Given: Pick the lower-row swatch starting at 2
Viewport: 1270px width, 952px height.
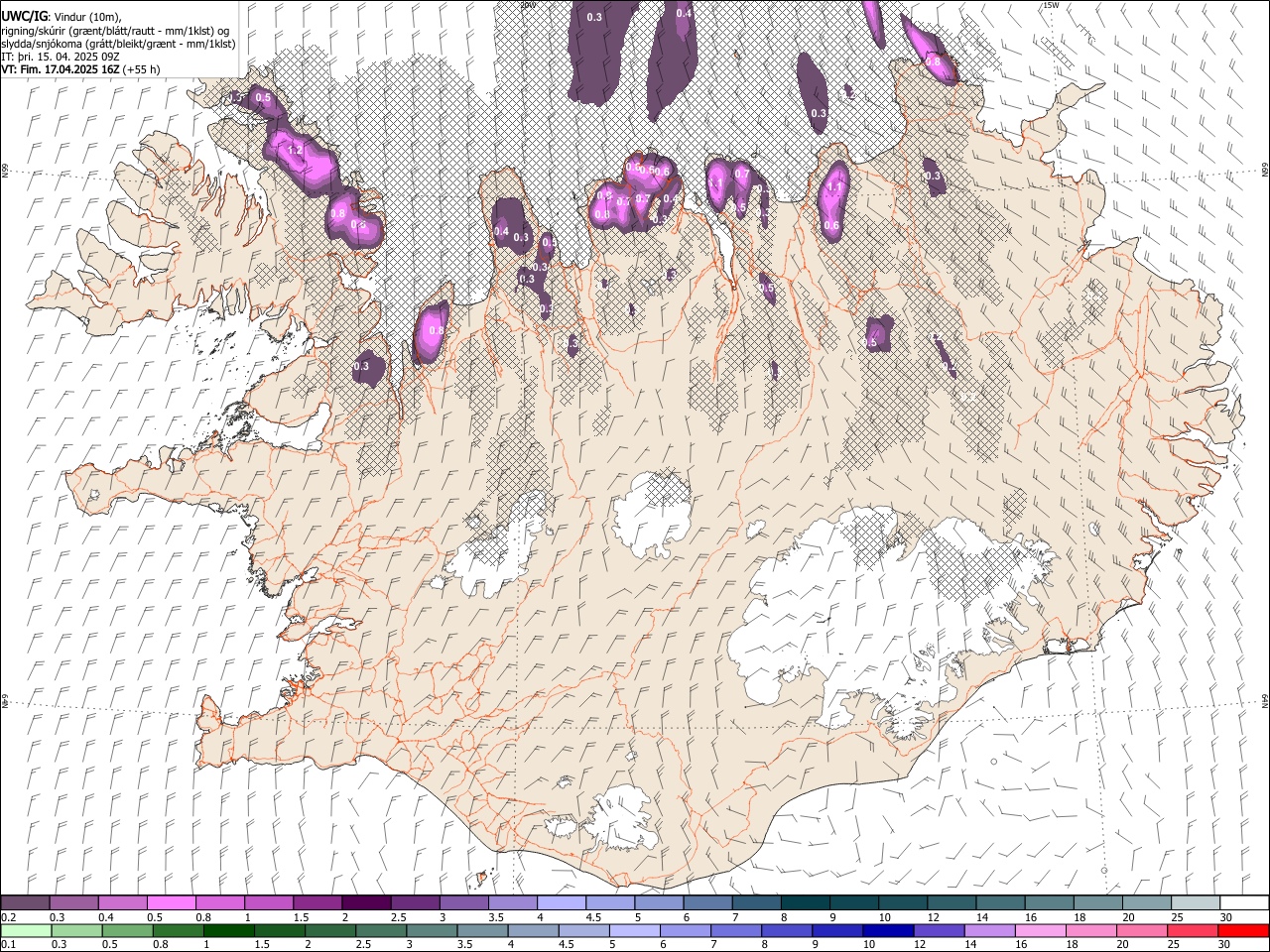Looking at the screenshot, I should (330, 931).
